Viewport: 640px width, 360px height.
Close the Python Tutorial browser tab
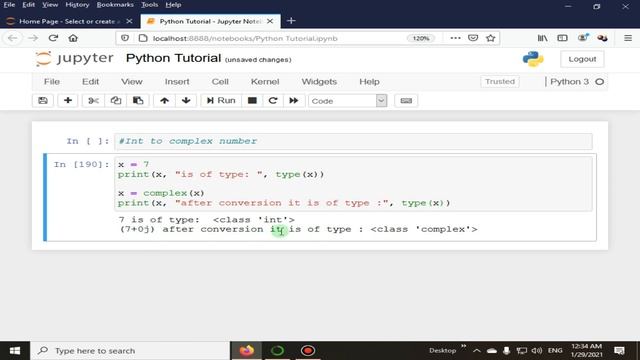(270, 21)
